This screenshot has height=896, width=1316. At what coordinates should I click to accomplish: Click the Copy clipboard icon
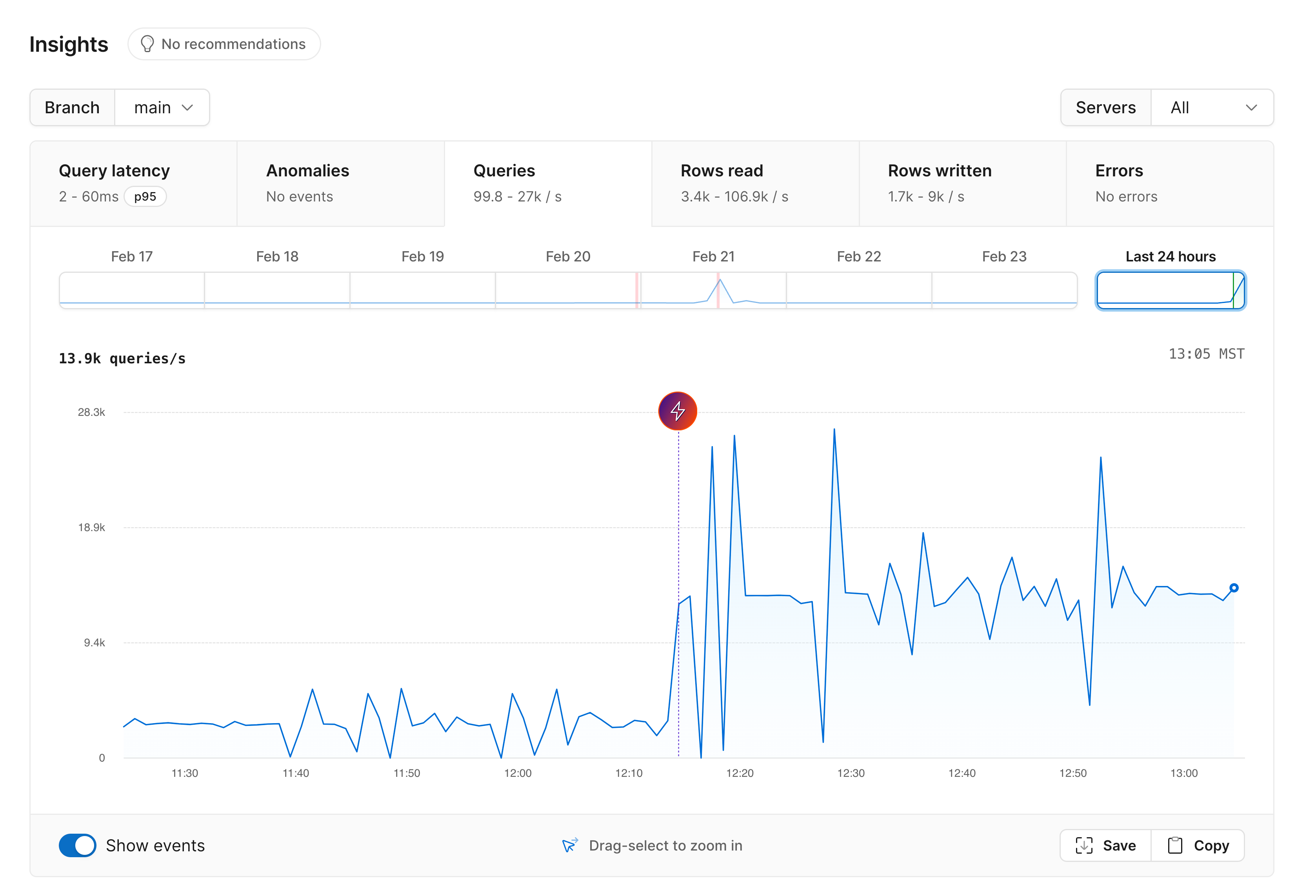(1175, 845)
